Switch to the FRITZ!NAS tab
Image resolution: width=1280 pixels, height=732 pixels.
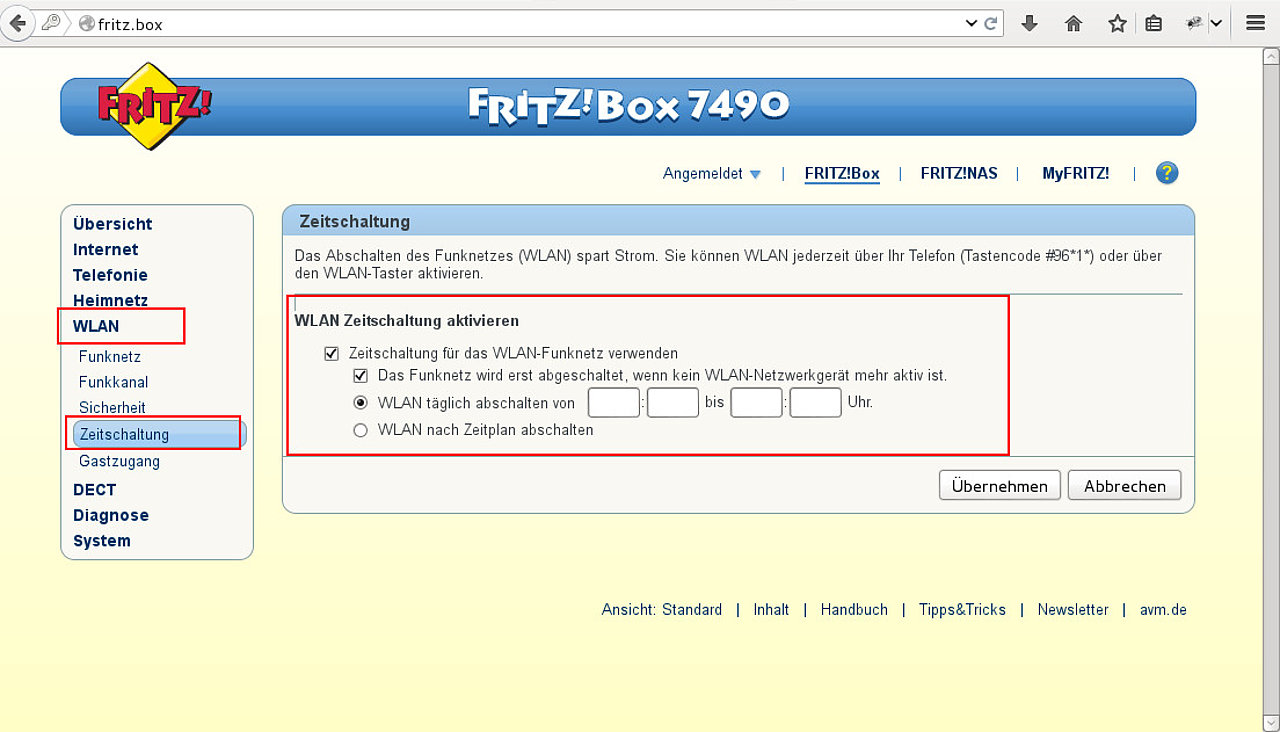coord(959,174)
